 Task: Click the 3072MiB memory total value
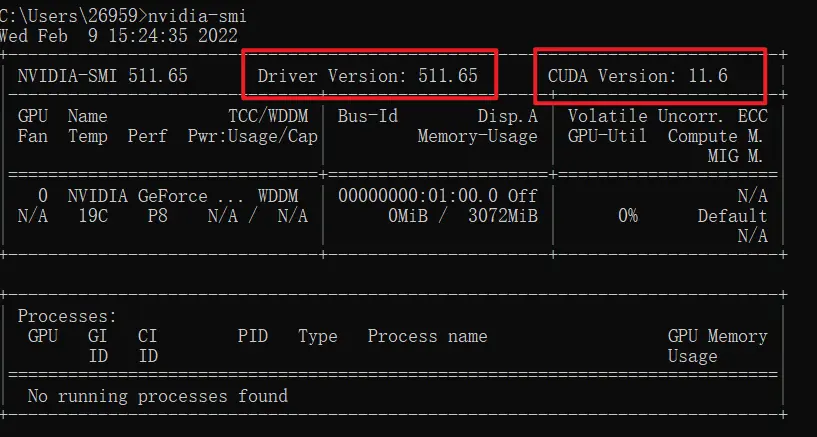[x=503, y=216]
